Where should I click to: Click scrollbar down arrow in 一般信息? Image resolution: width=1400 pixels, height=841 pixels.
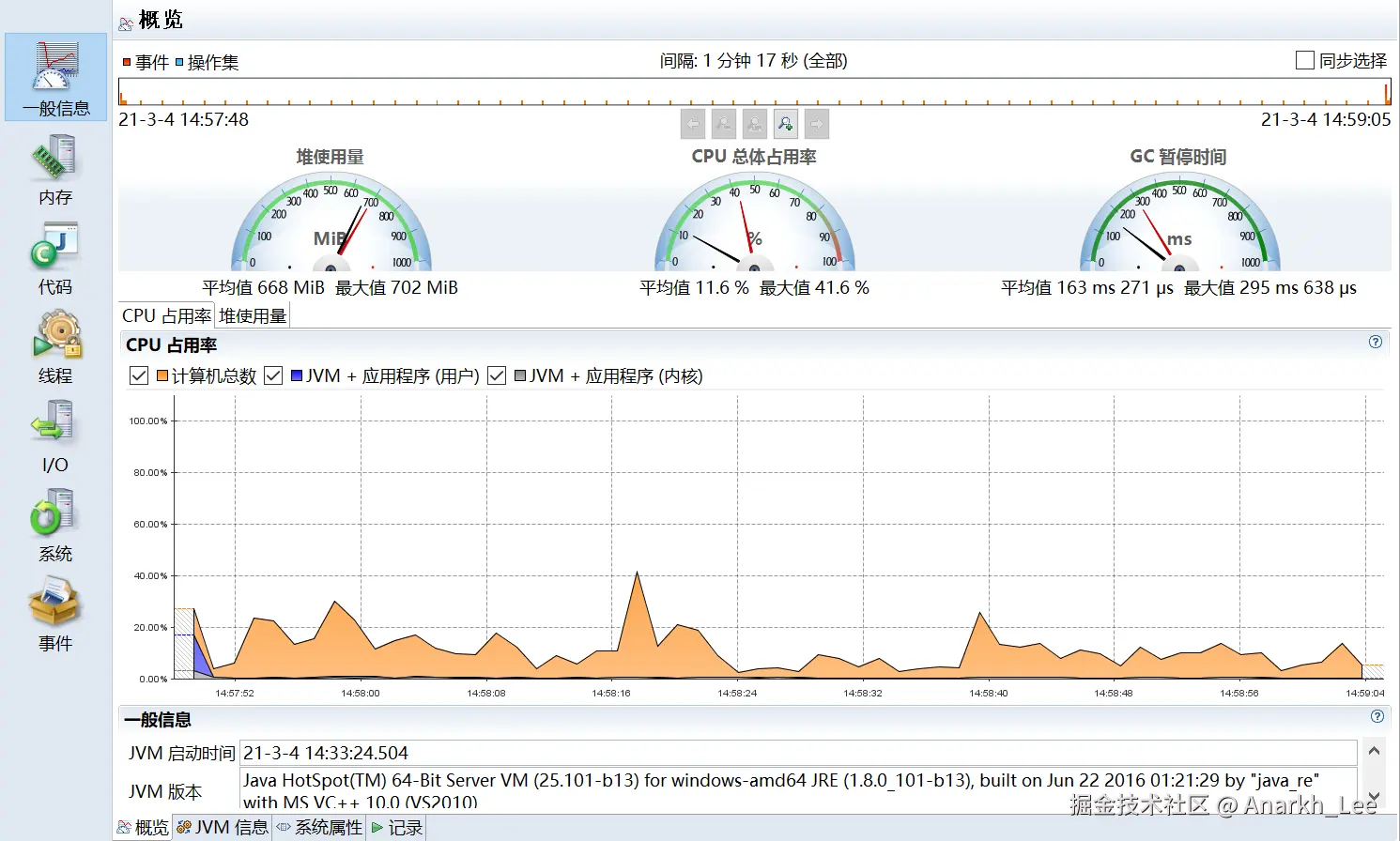[x=1374, y=796]
